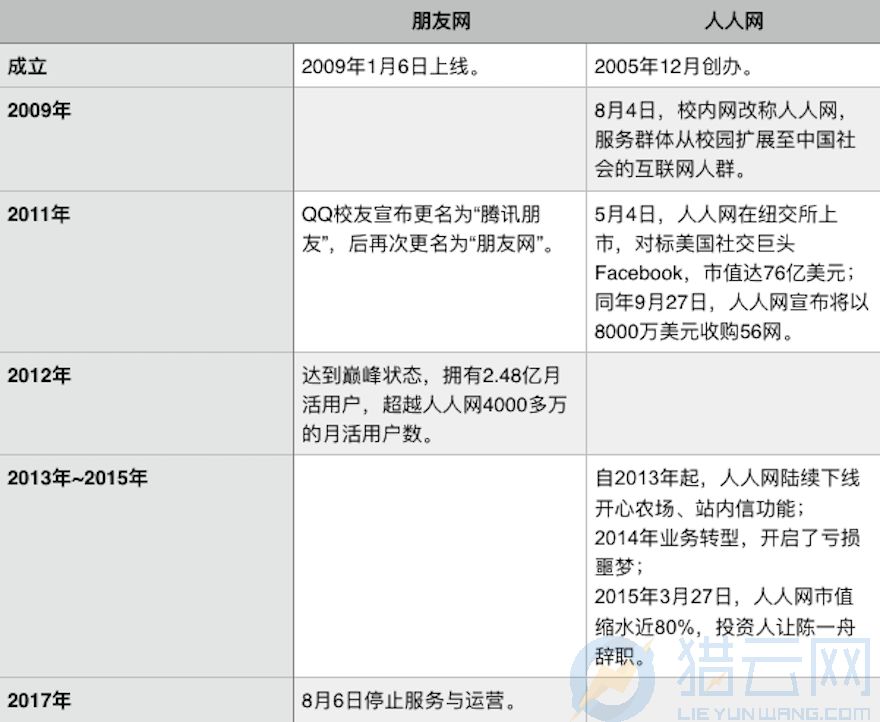Screen dimensions: 880x722
Task: Select cell about 人人网在纽交所上市
Action: pos(733,272)
